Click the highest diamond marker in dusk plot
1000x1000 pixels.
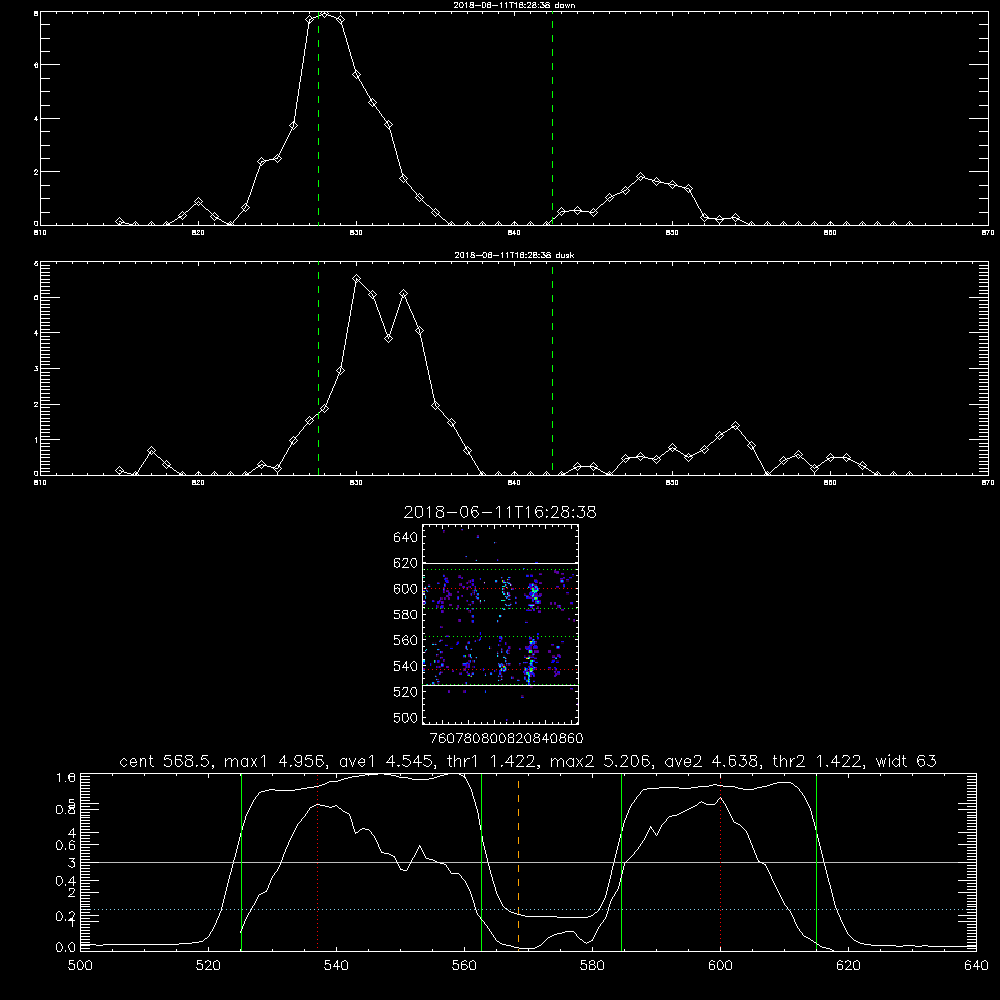pyautogui.click(x=357, y=279)
